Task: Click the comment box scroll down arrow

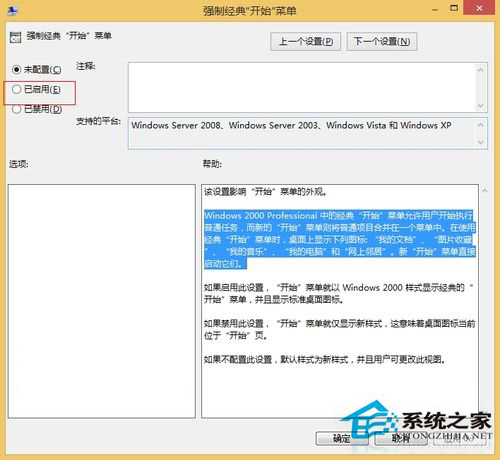Action: (x=480, y=106)
